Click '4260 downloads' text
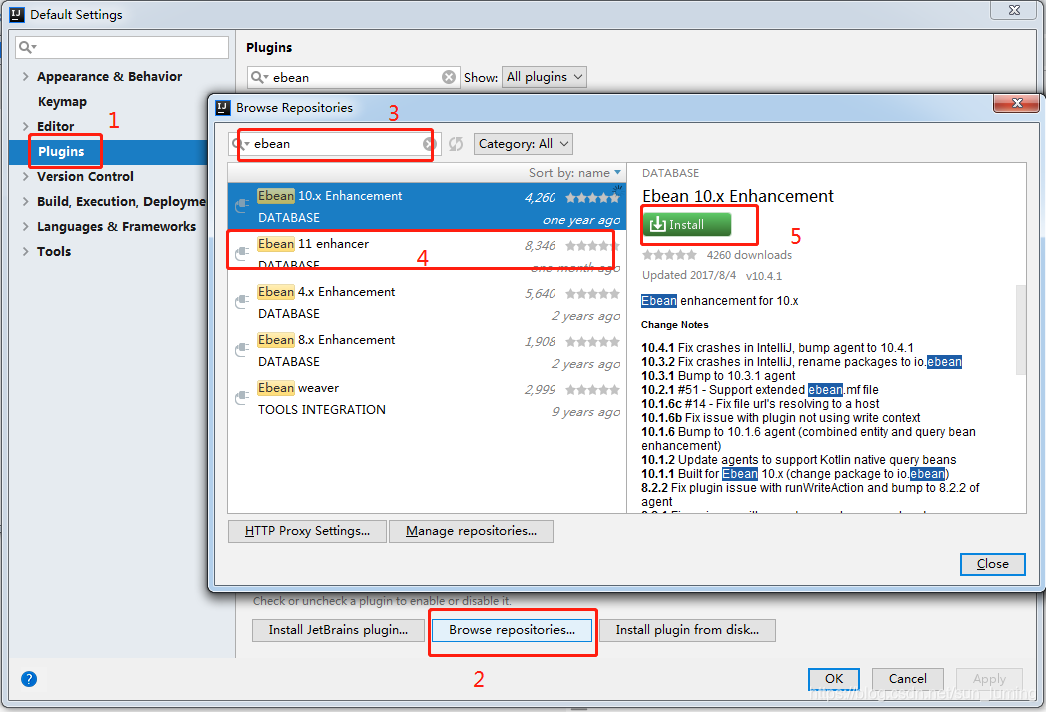Image resolution: width=1046 pixels, height=712 pixels. point(749,255)
